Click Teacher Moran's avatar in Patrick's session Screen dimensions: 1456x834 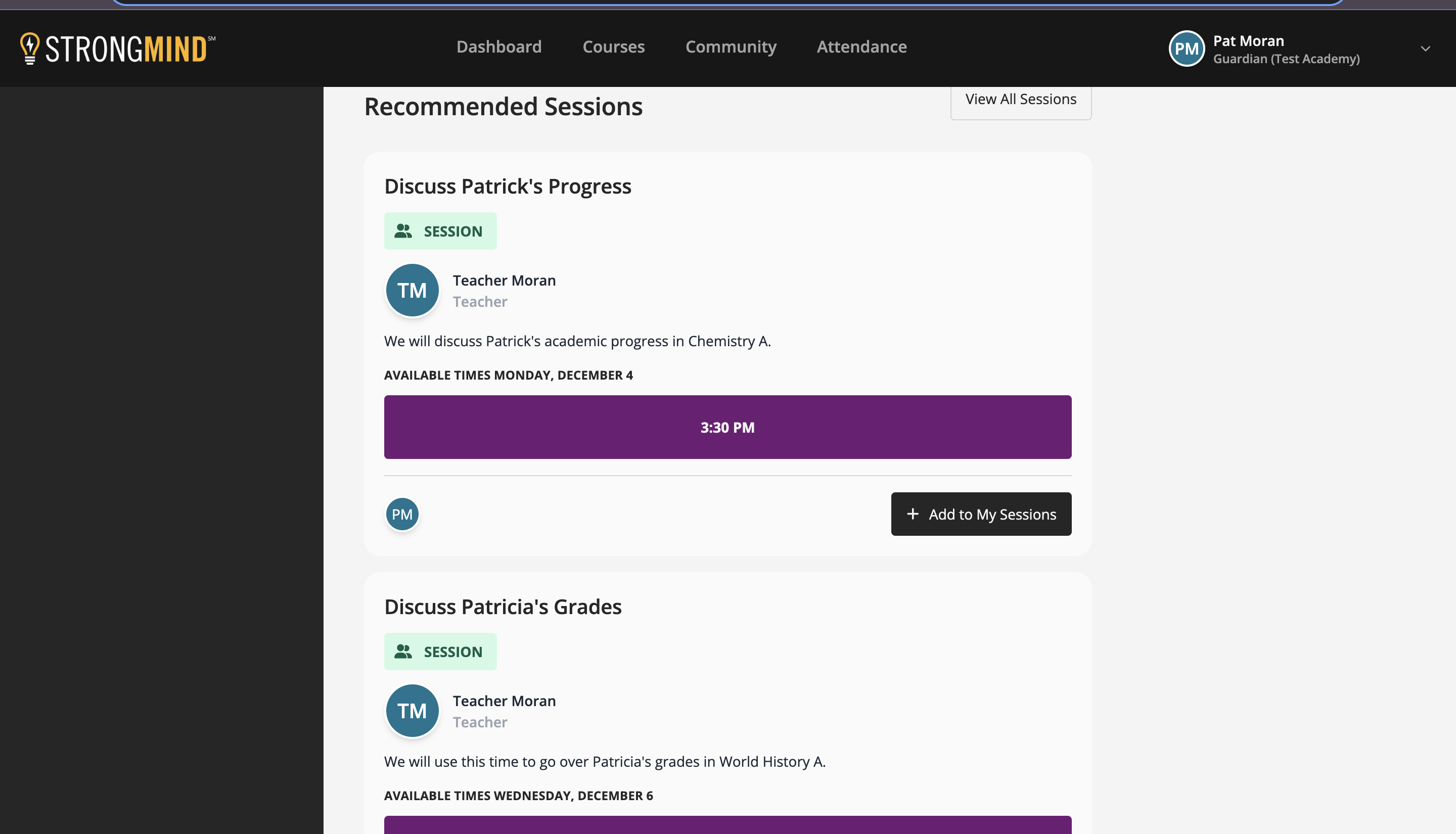click(x=412, y=291)
